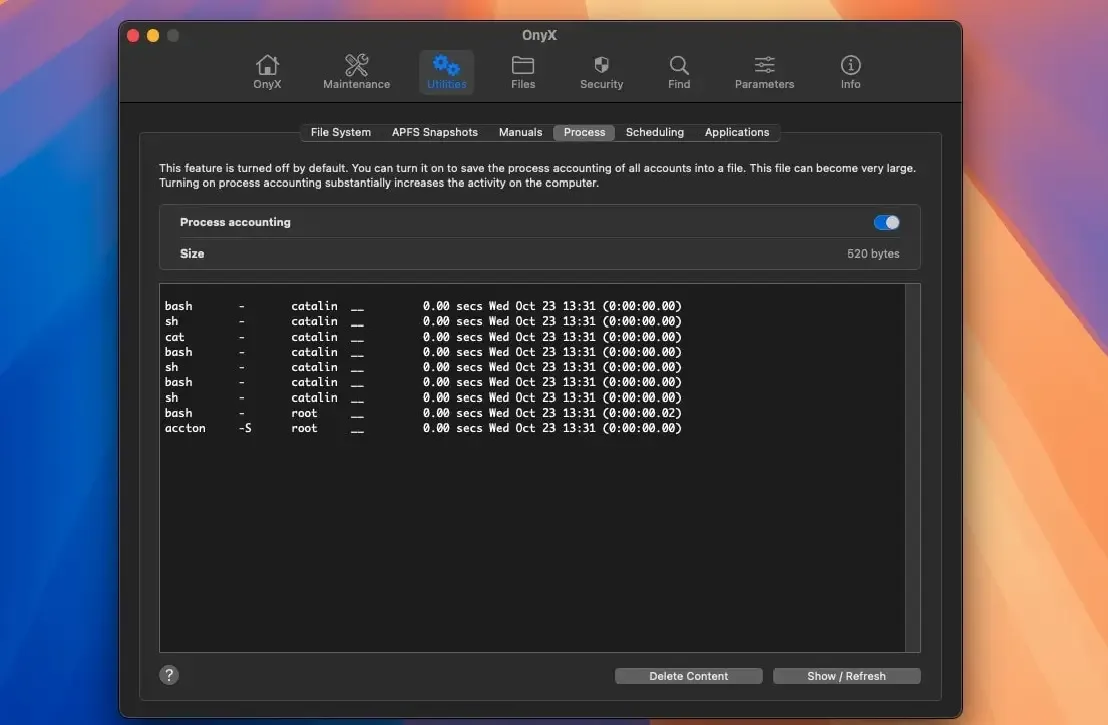Screen dimensions: 1108x725
Task: Open the Maintenance tools section
Action: click(x=356, y=72)
